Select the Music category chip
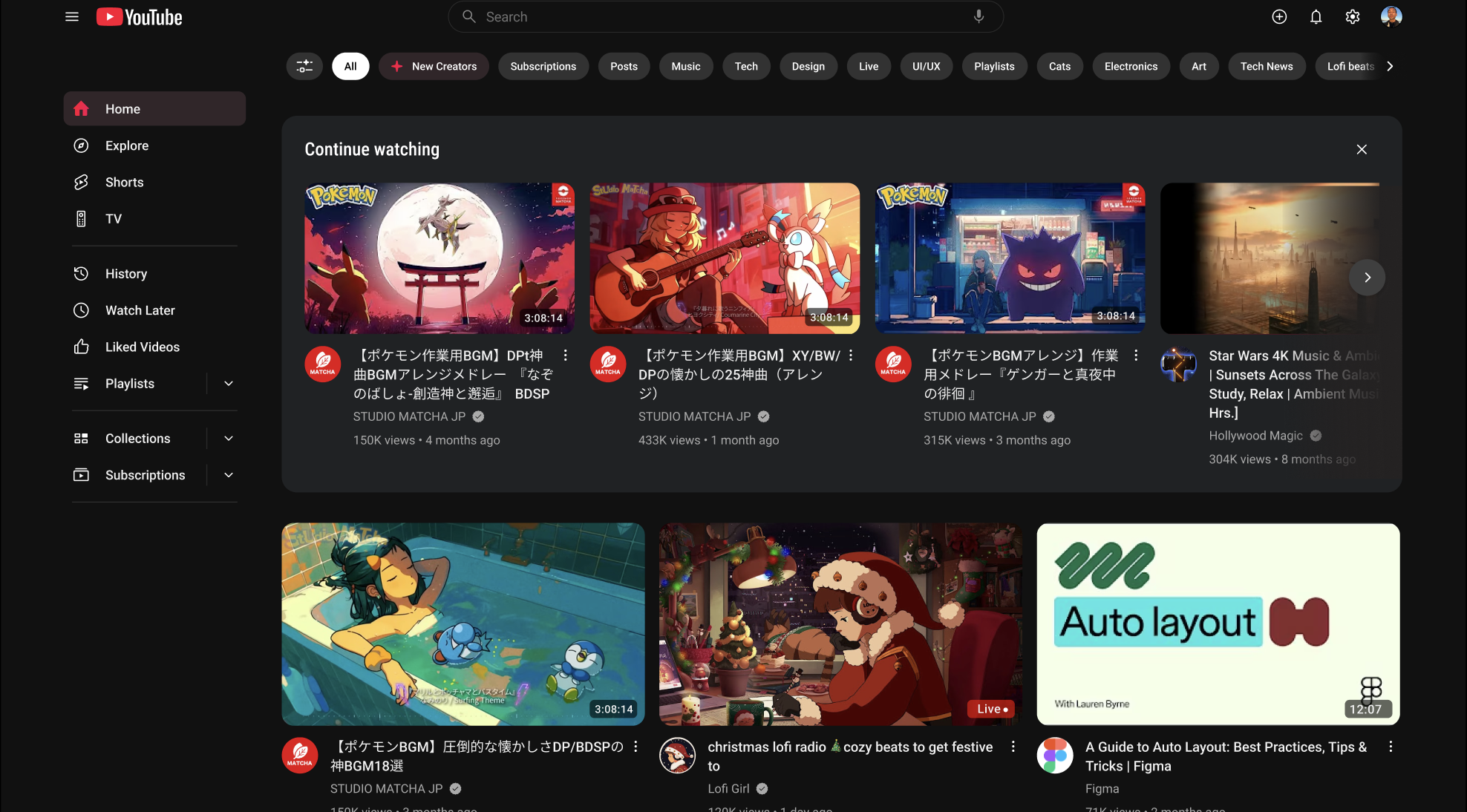 [685, 66]
